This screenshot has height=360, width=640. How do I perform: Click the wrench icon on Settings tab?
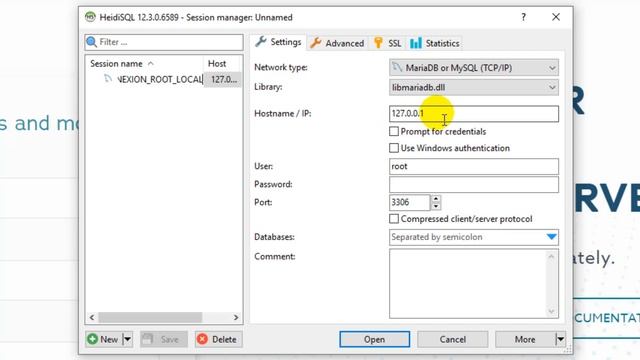point(260,42)
